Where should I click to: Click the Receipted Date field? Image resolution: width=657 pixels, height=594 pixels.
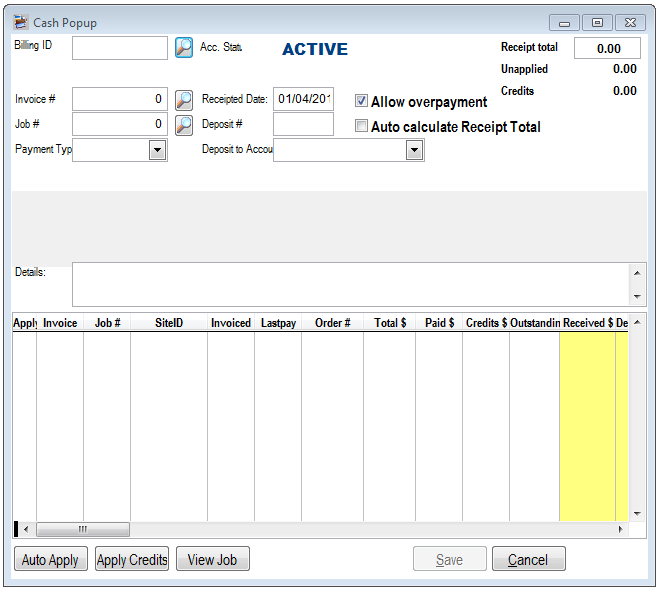pos(303,99)
